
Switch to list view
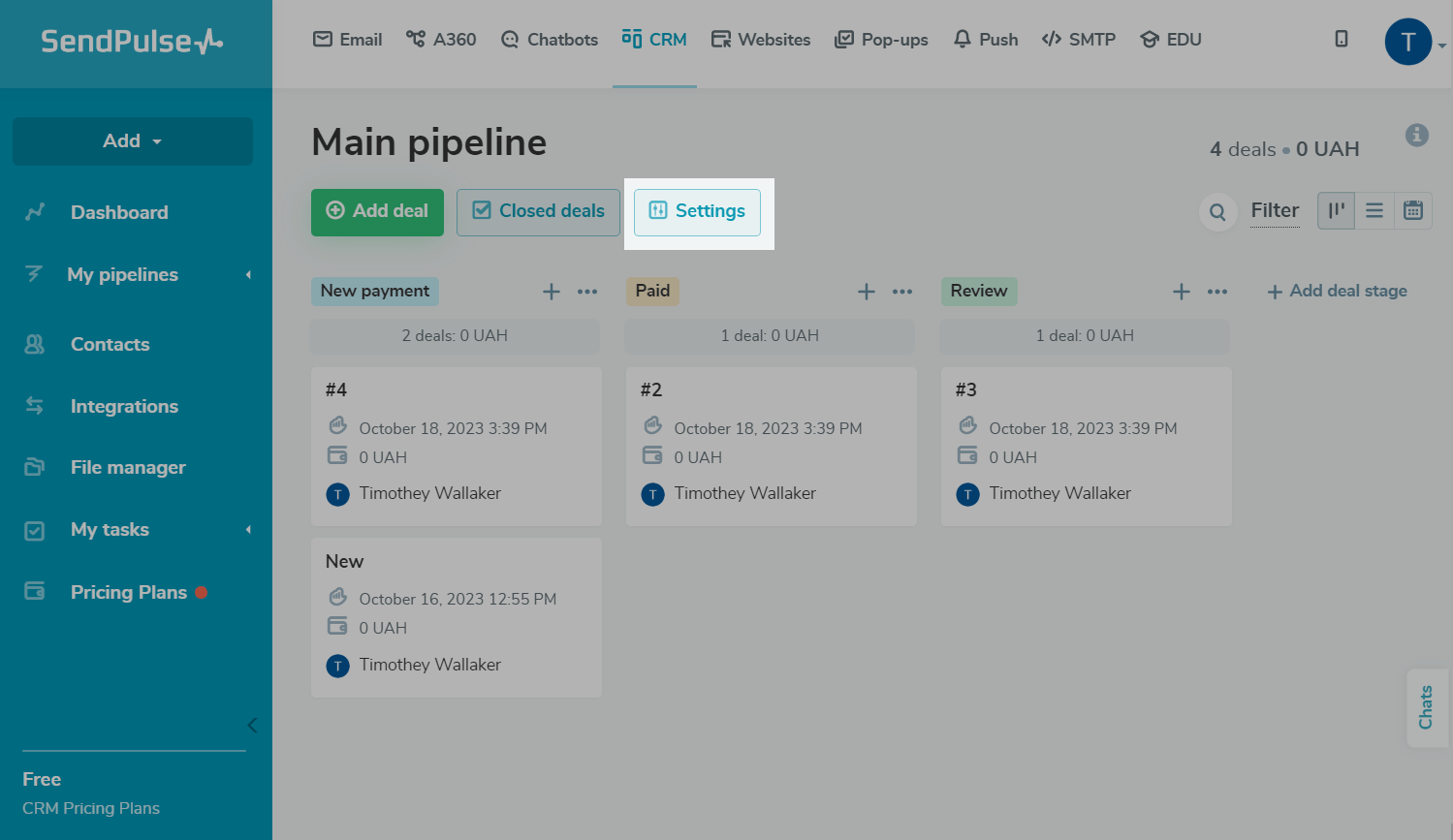click(x=1374, y=210)
